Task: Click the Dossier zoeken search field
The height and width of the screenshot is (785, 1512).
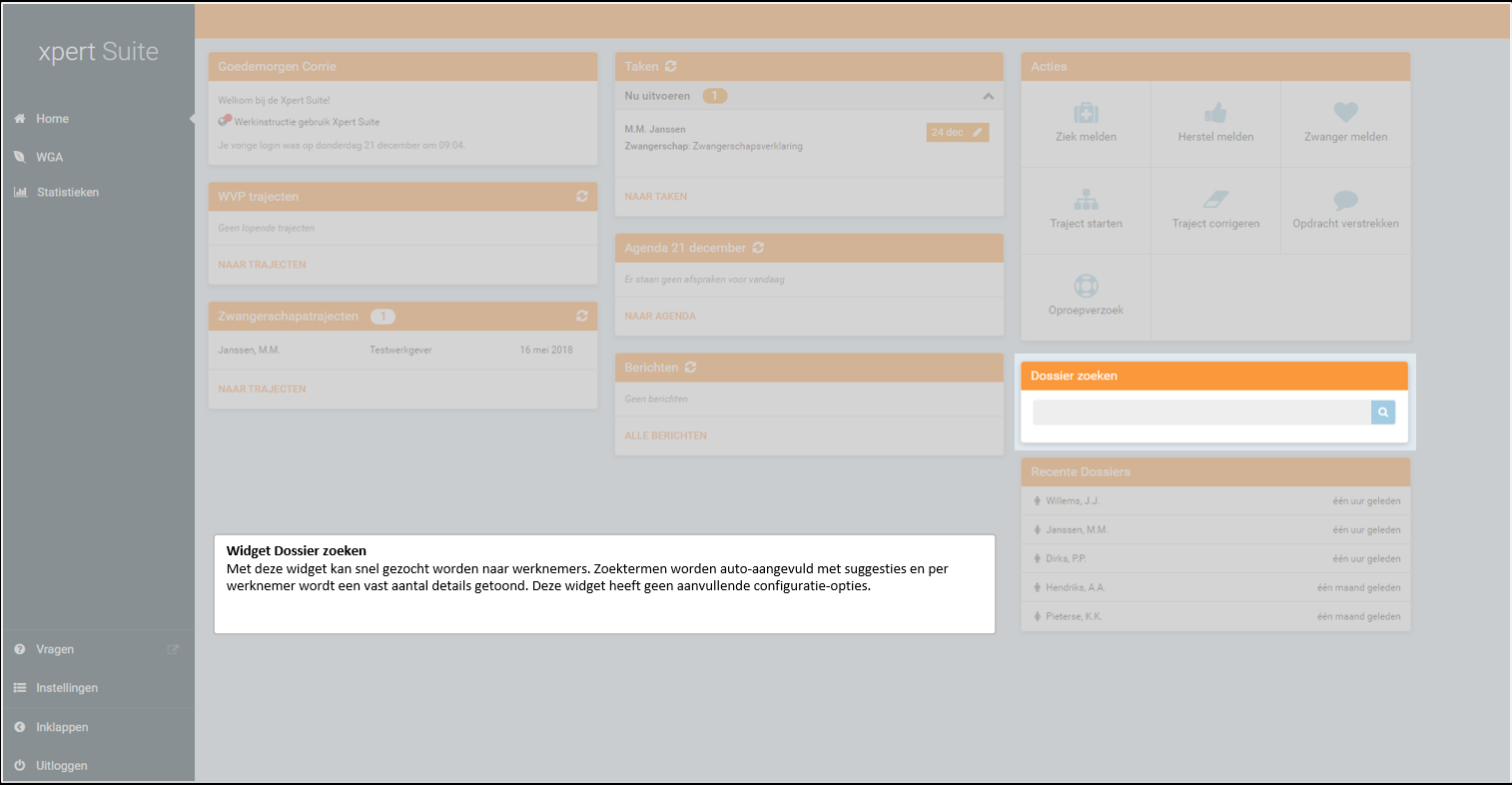Action: pos(1201,412)
